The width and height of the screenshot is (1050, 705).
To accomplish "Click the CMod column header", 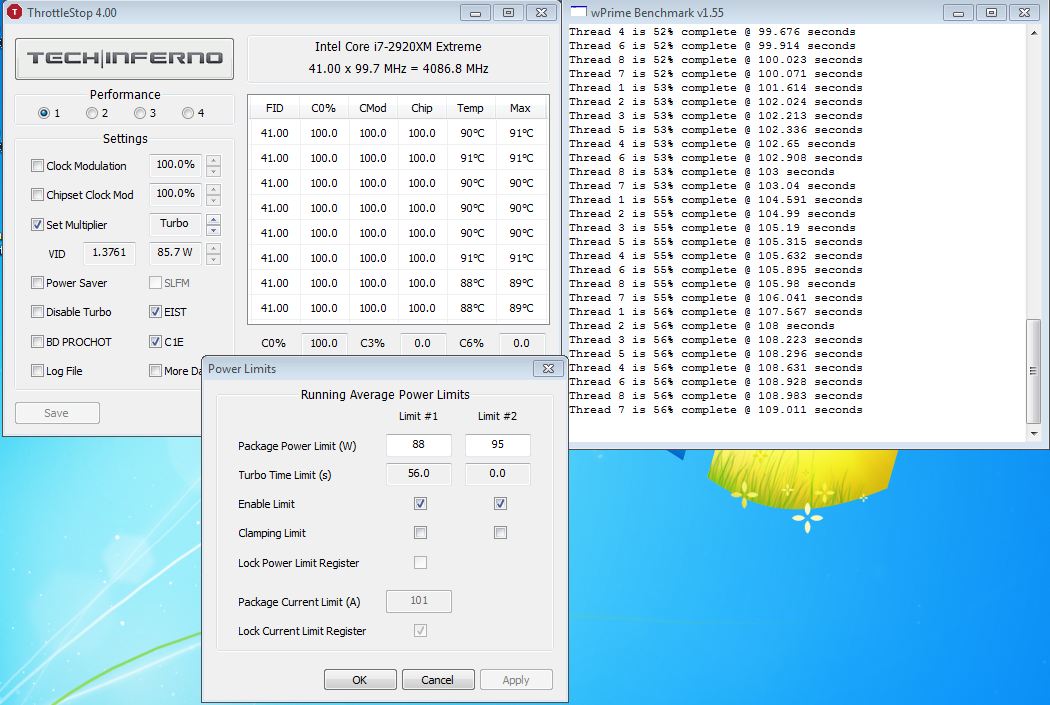I will [x=372, y=108].
